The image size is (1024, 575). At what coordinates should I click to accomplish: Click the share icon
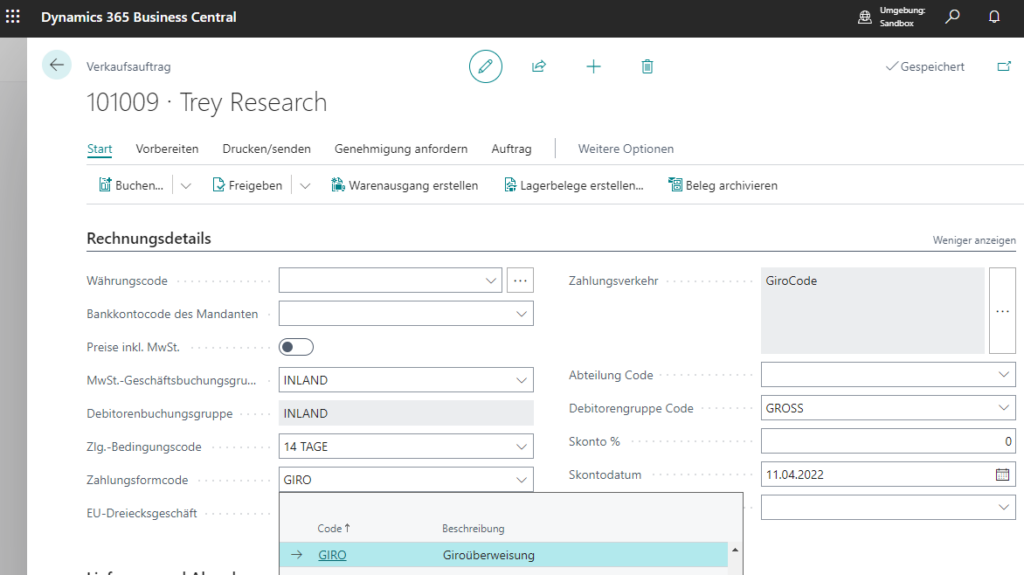click(x=539, y=66)
